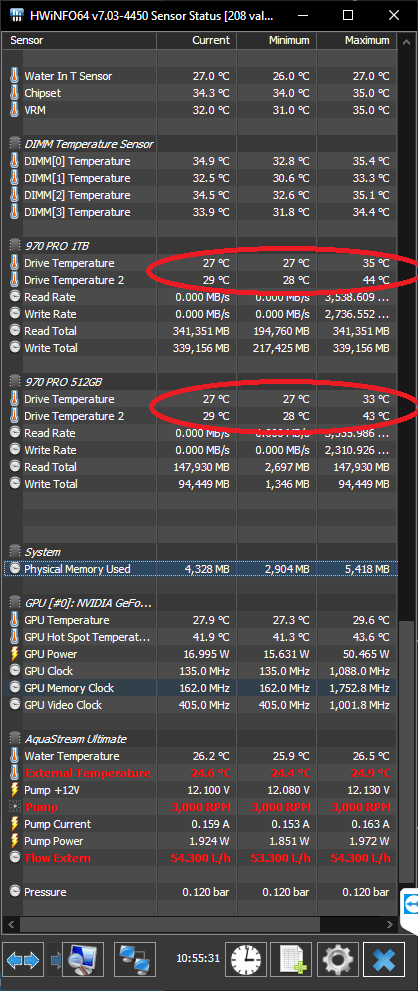Select the GPU Temperature row
Screen dimensions: 418x991
[x=201, y=620]
